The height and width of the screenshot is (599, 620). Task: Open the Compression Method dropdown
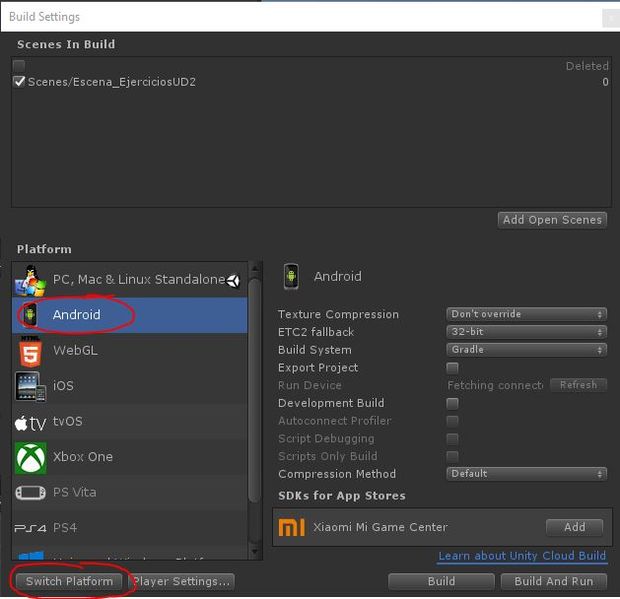click(x=526, y=474)
